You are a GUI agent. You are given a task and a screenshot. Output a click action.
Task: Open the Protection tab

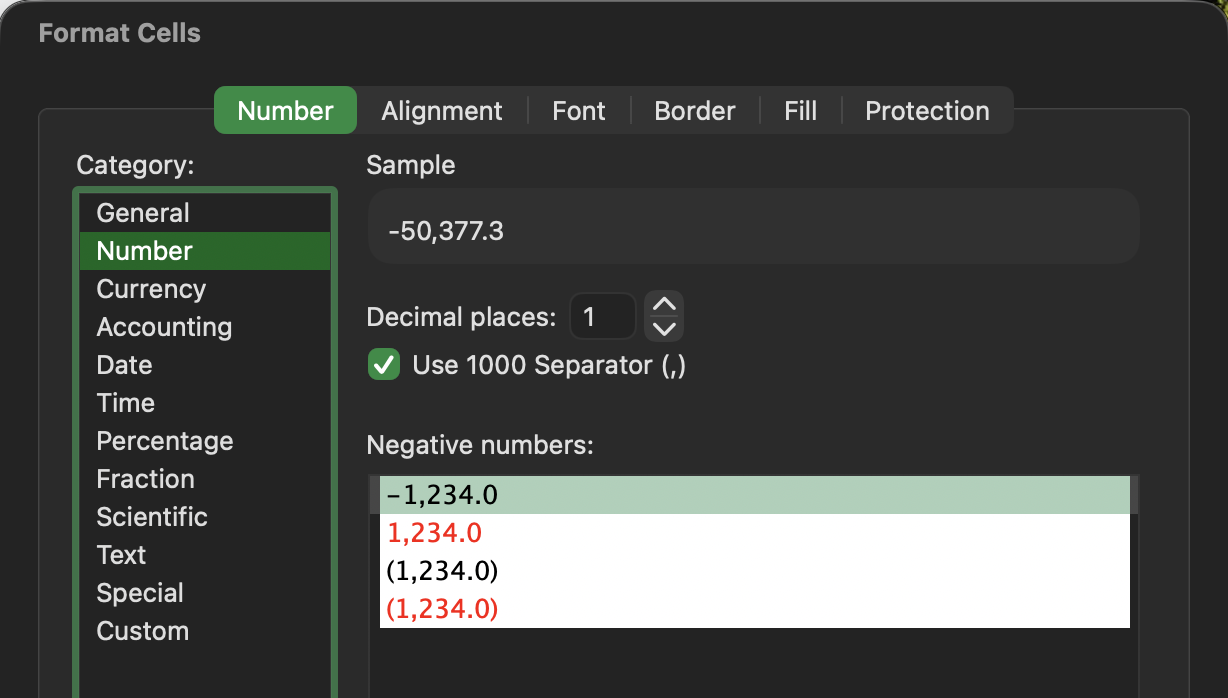click(x=927, y=111)
